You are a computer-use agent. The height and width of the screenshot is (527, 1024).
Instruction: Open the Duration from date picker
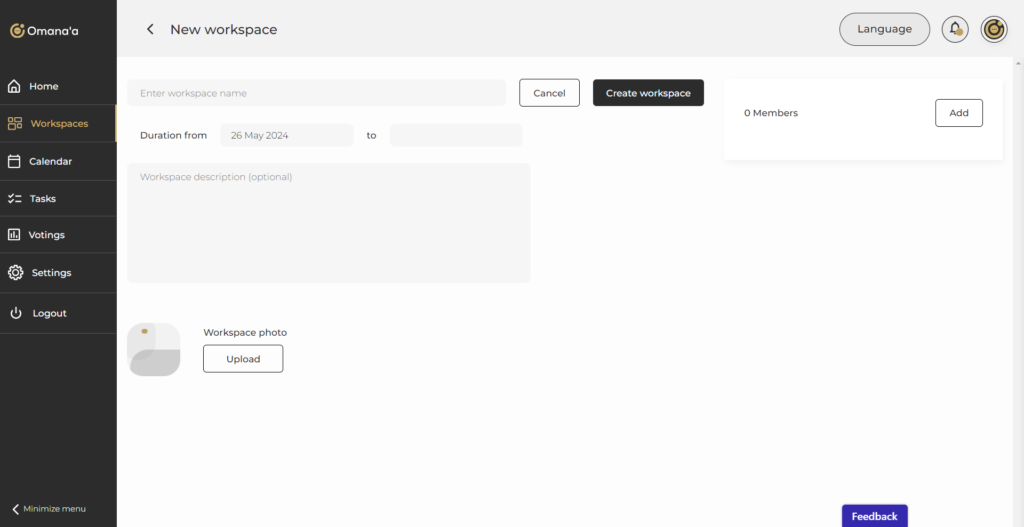click(287, 135)
